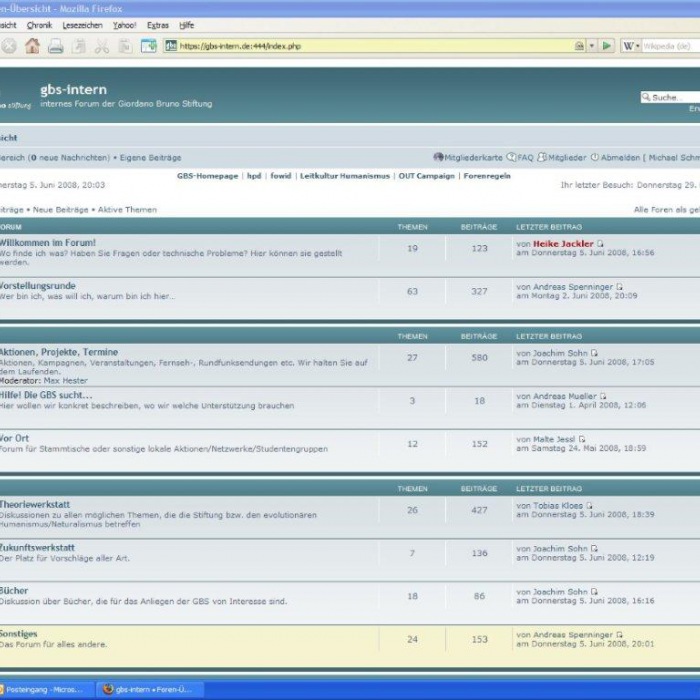Open the Zukunftswerkstatt forum
This screenshot has height=700, width=700.
pyautogui.click(x=37, y=548)
